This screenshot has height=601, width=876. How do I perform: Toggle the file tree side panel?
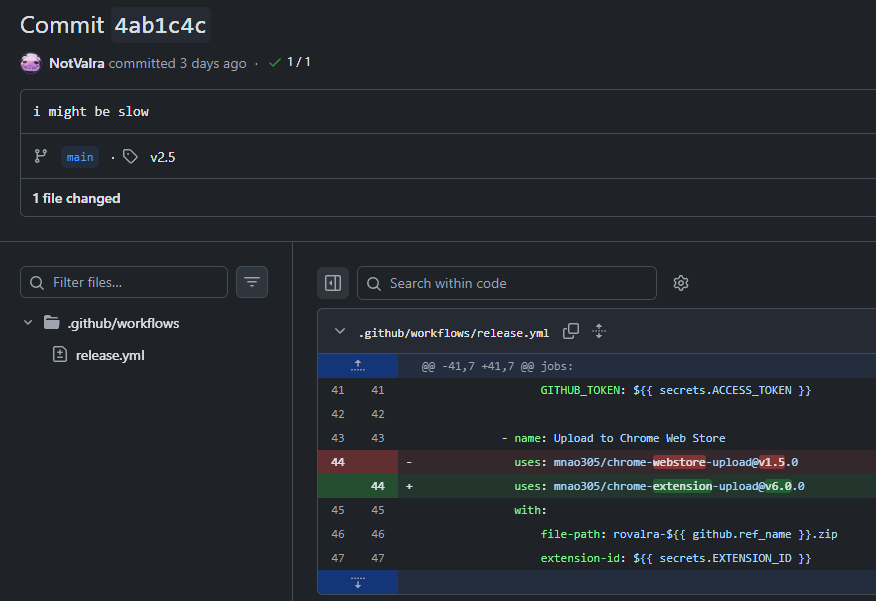pyautogui.click(x=333, y=283)
